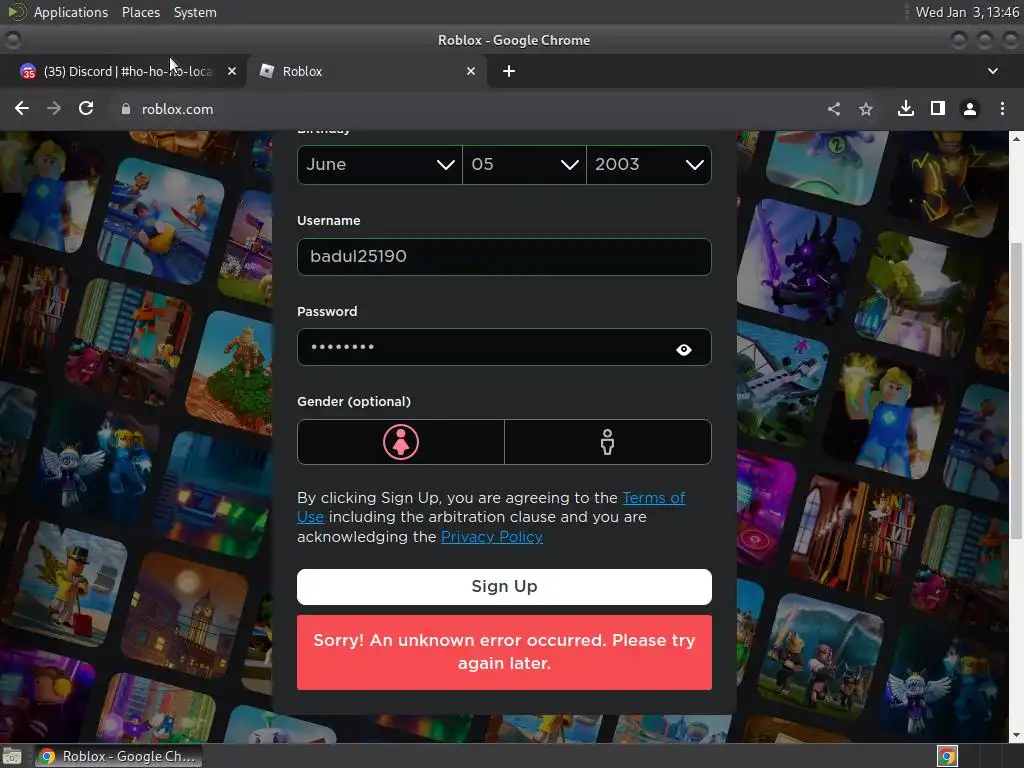Open the Chrome profile menu
This screenshot has height=768, width=1024.
(x=970, y=108)
